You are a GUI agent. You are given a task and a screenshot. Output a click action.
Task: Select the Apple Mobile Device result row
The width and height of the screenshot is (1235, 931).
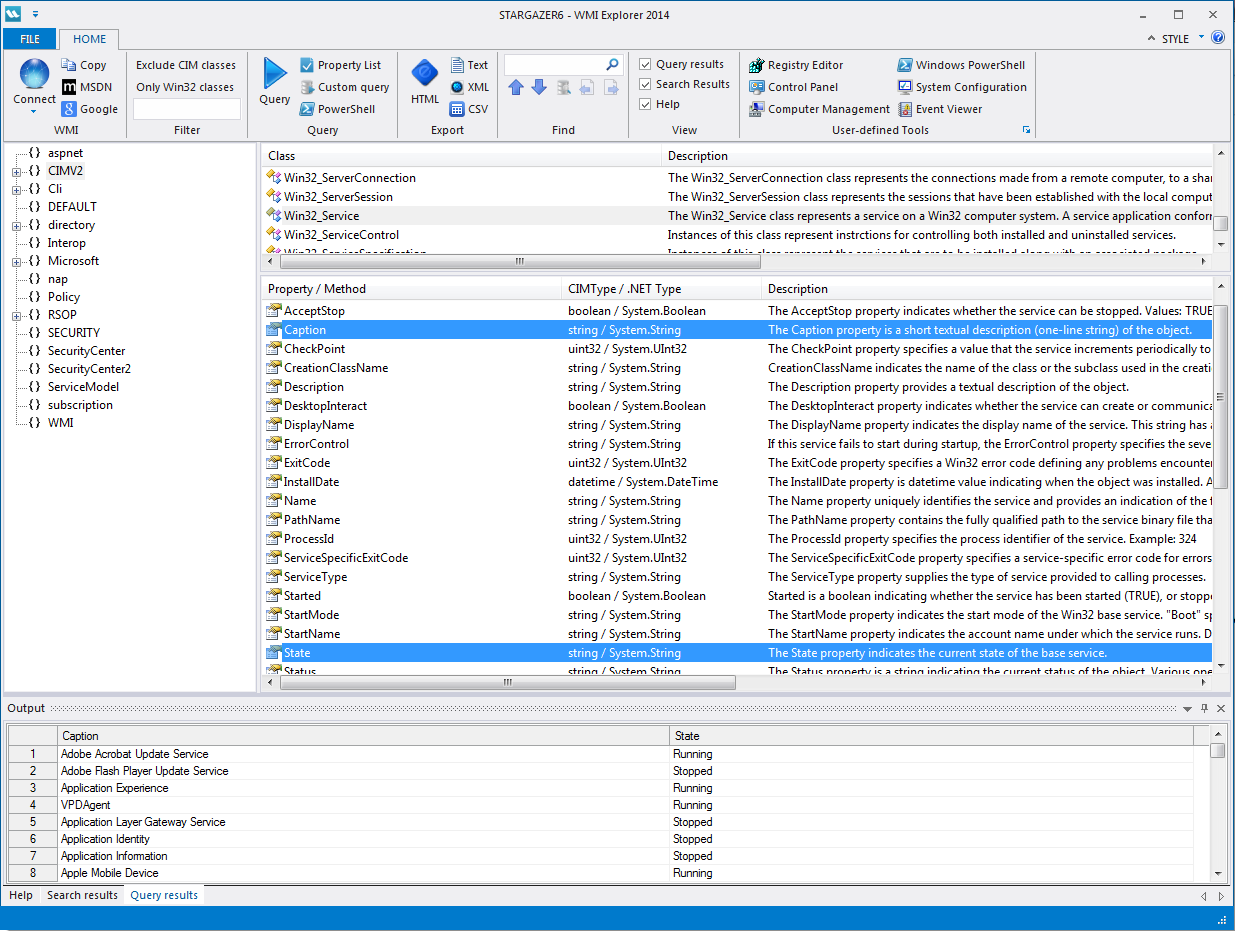point(601,873)
